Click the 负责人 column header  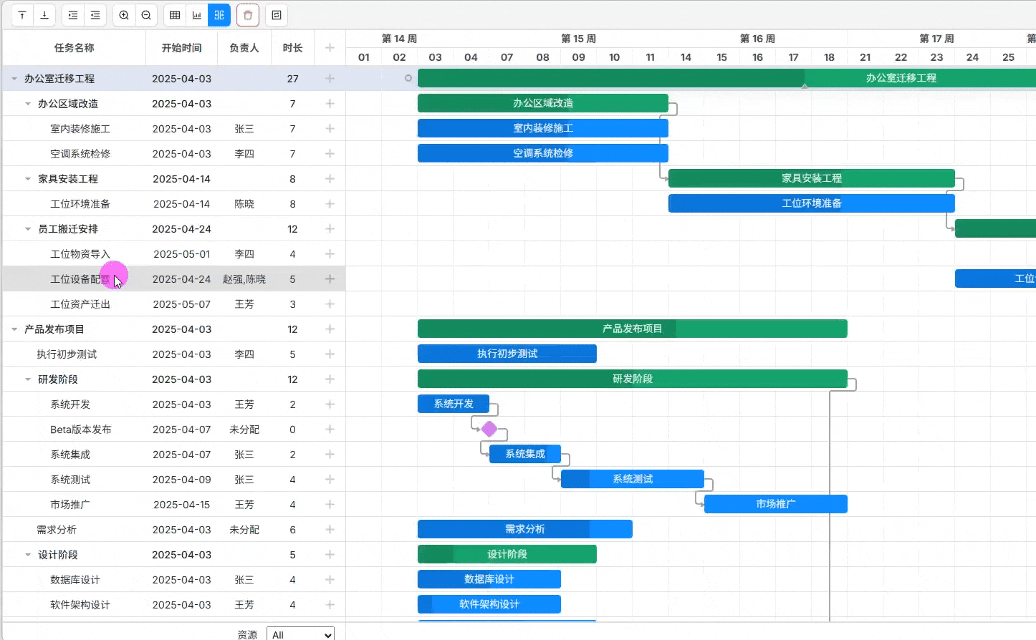[244, 48]
